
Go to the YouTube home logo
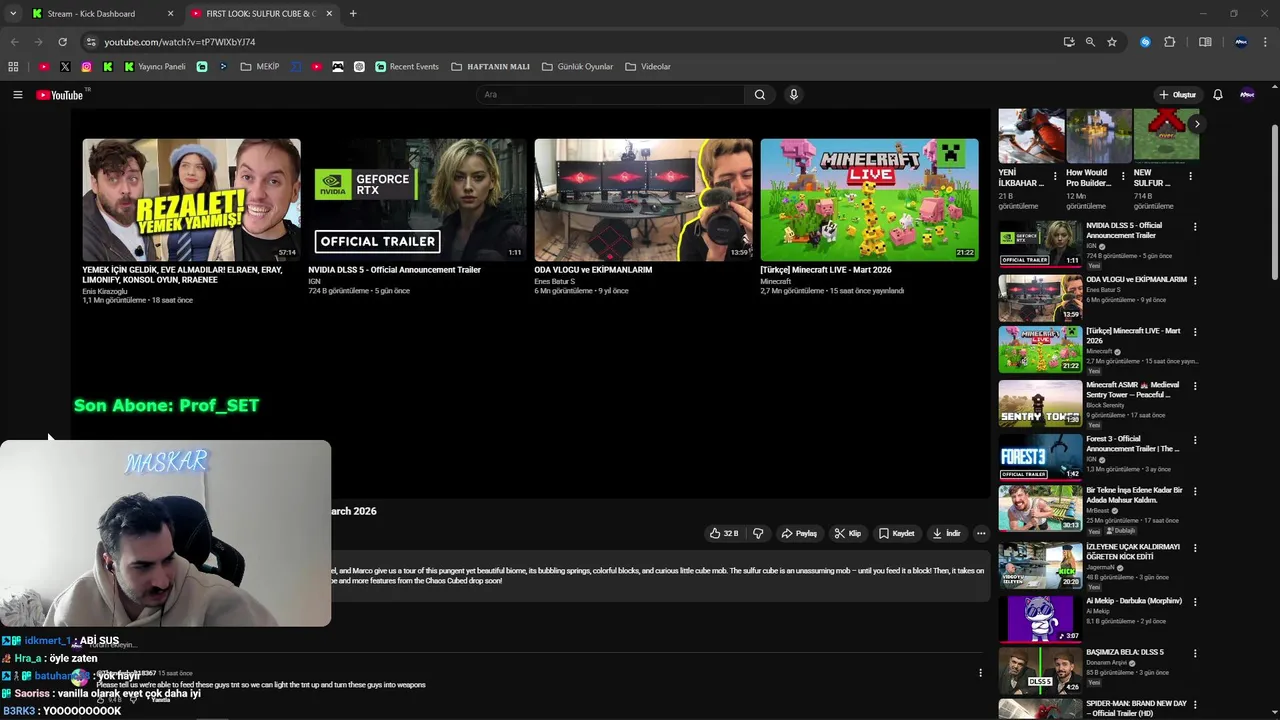click(x=60, y=95)
